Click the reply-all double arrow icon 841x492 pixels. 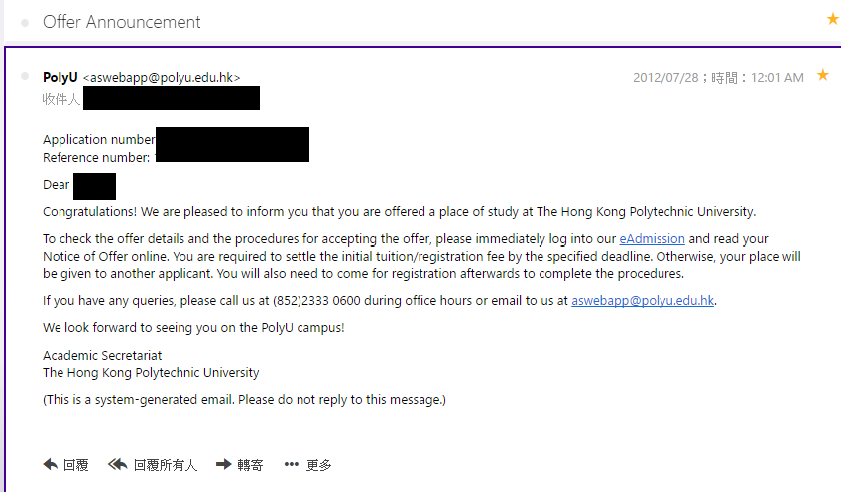(117, 464)
